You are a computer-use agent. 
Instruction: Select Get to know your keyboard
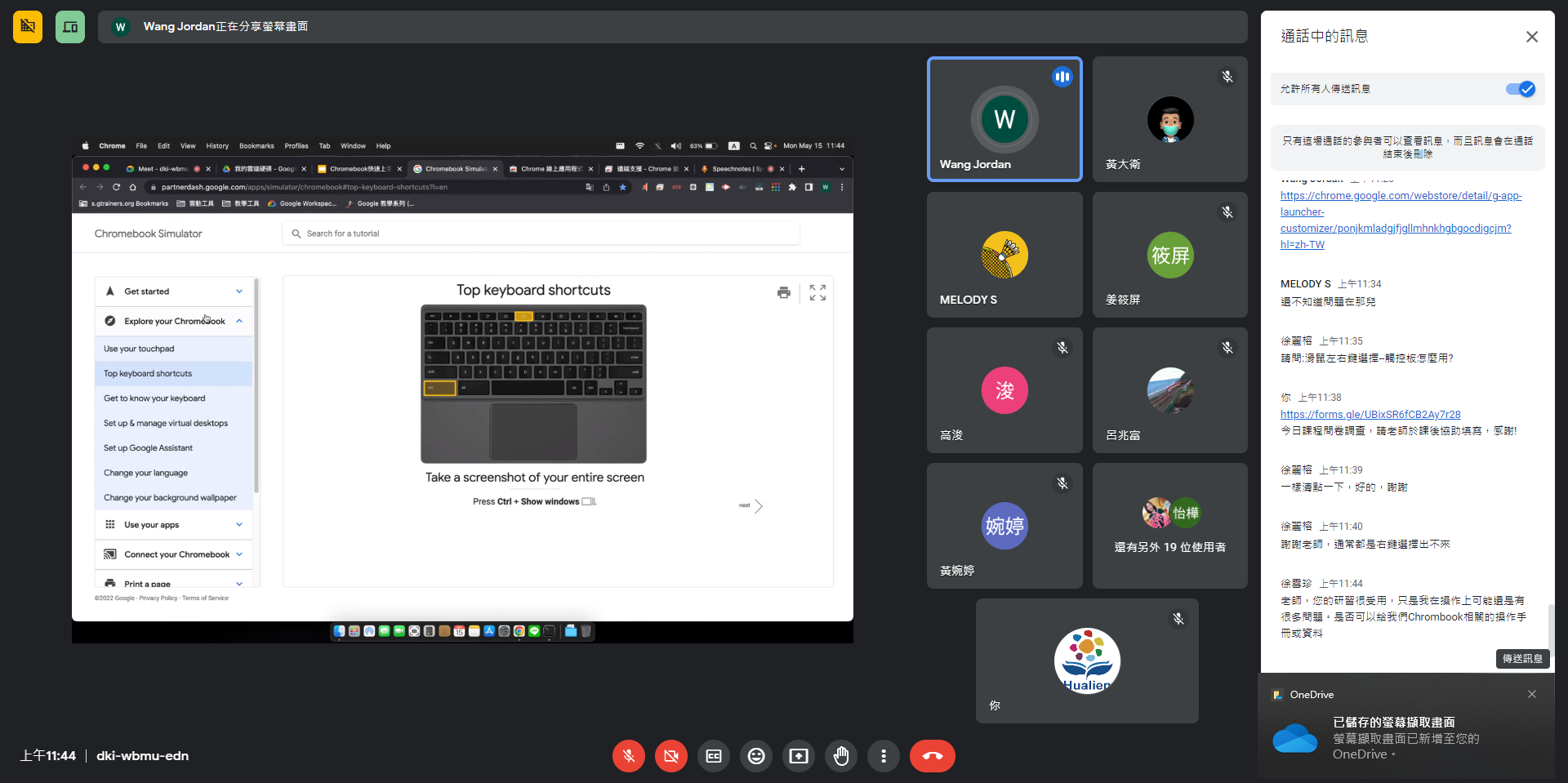[154, 398]
